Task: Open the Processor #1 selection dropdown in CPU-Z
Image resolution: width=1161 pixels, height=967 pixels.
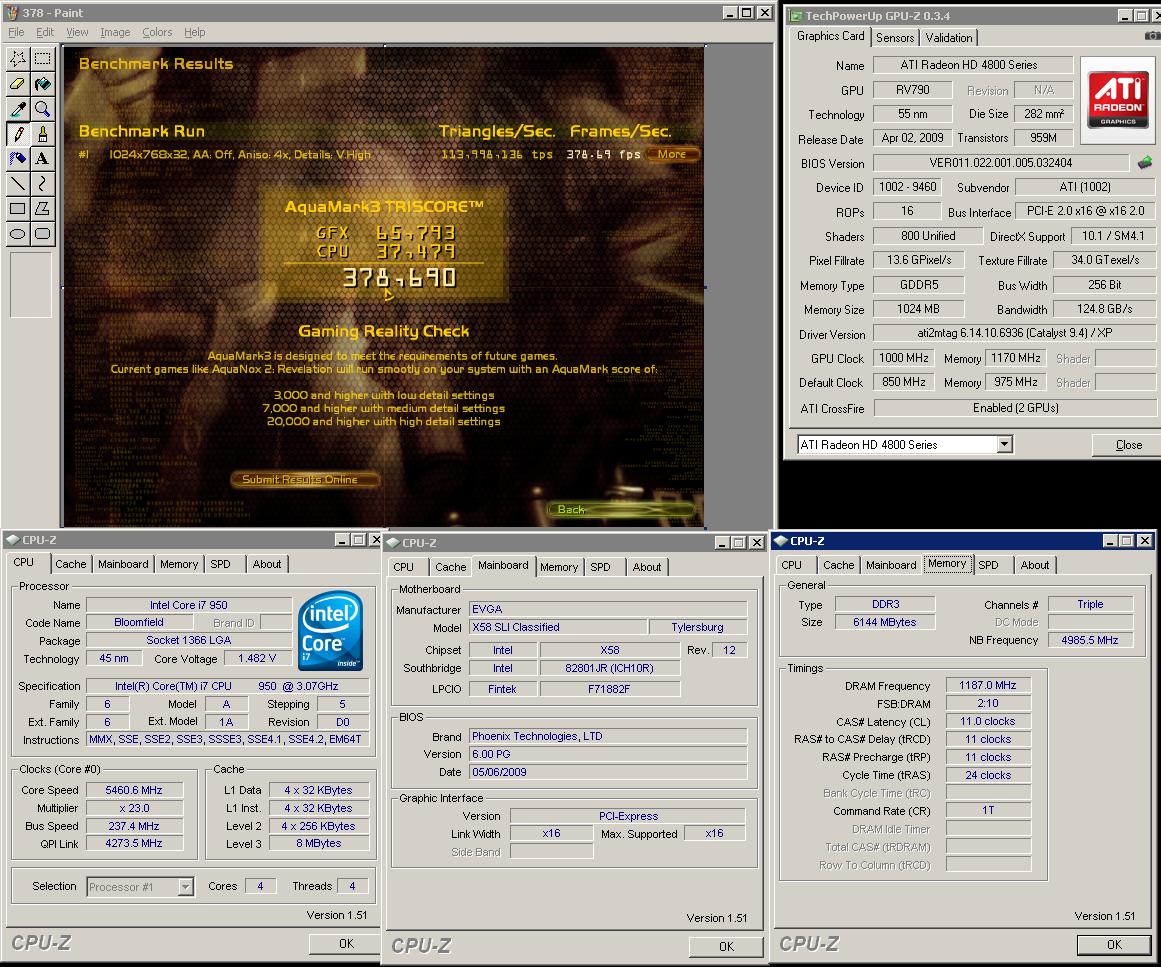Action: coord(185,886)
